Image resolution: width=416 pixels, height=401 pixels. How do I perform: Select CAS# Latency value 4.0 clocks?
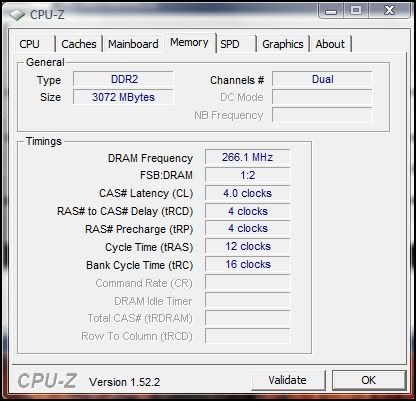[x=247, y=193]
